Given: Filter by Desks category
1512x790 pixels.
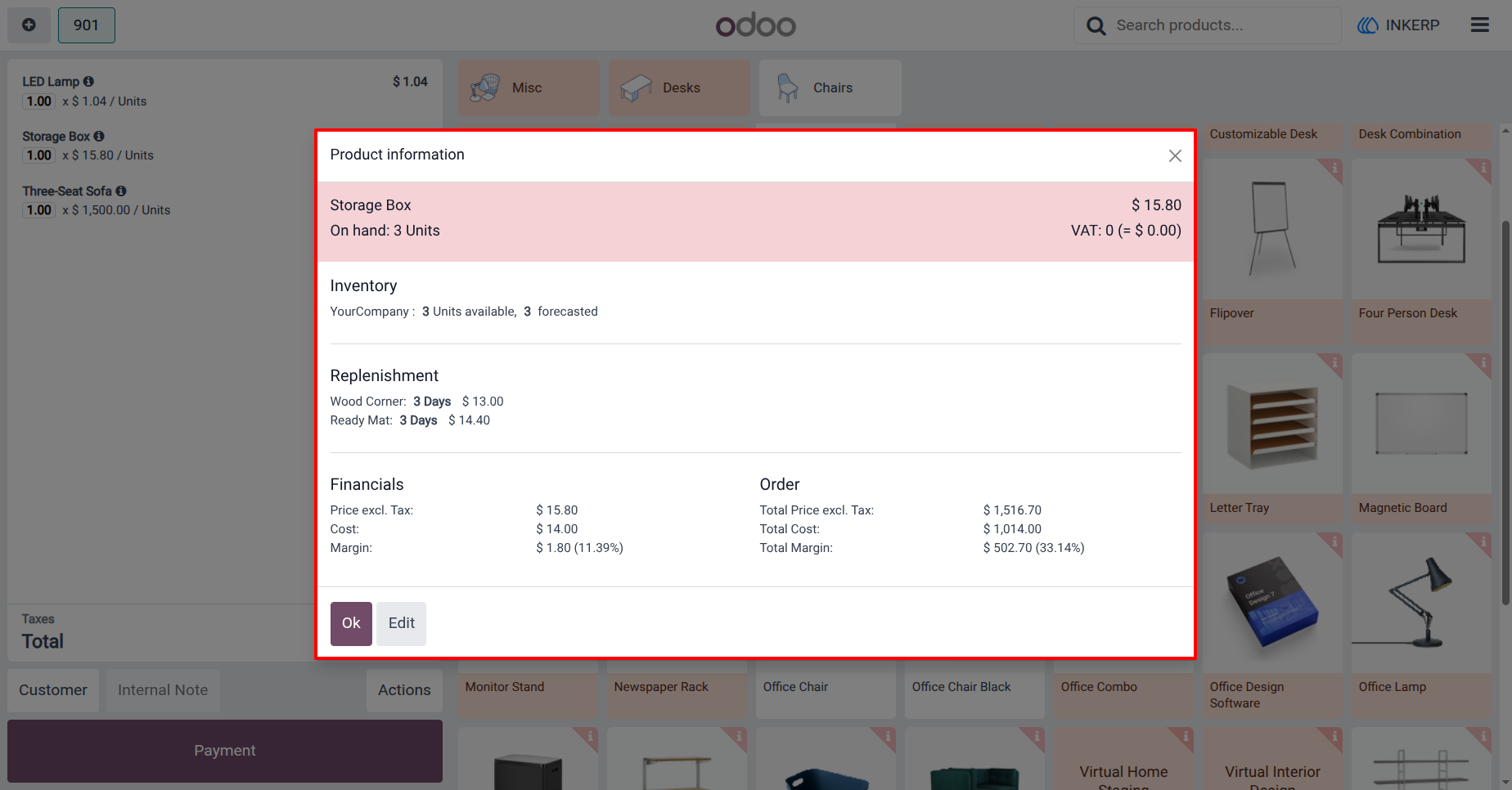Looking at the screenshot, I should pyautogui.click(x=679, y=88).
